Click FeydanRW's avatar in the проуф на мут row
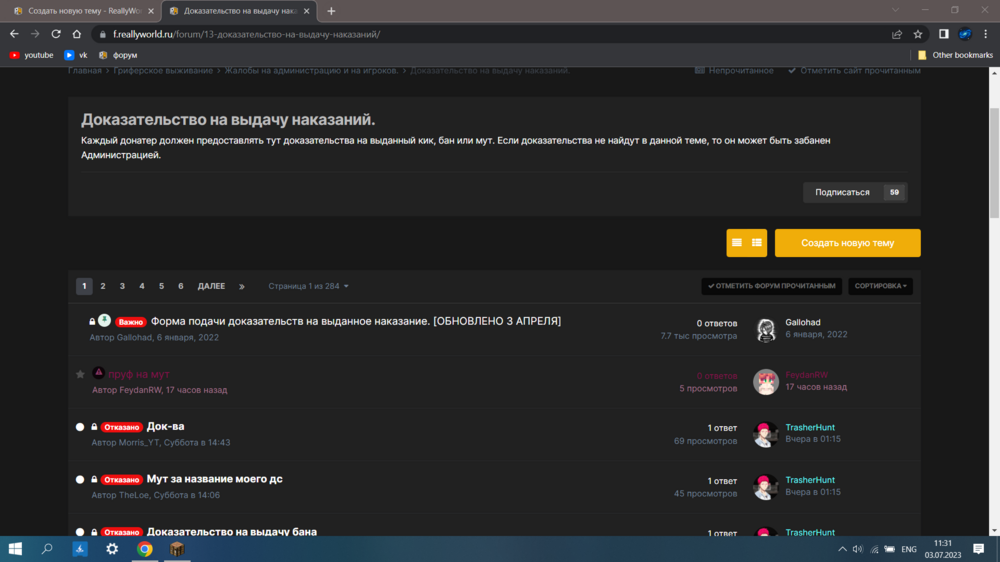The height and width of the screenshot is (562, 1000). [765, 381]
